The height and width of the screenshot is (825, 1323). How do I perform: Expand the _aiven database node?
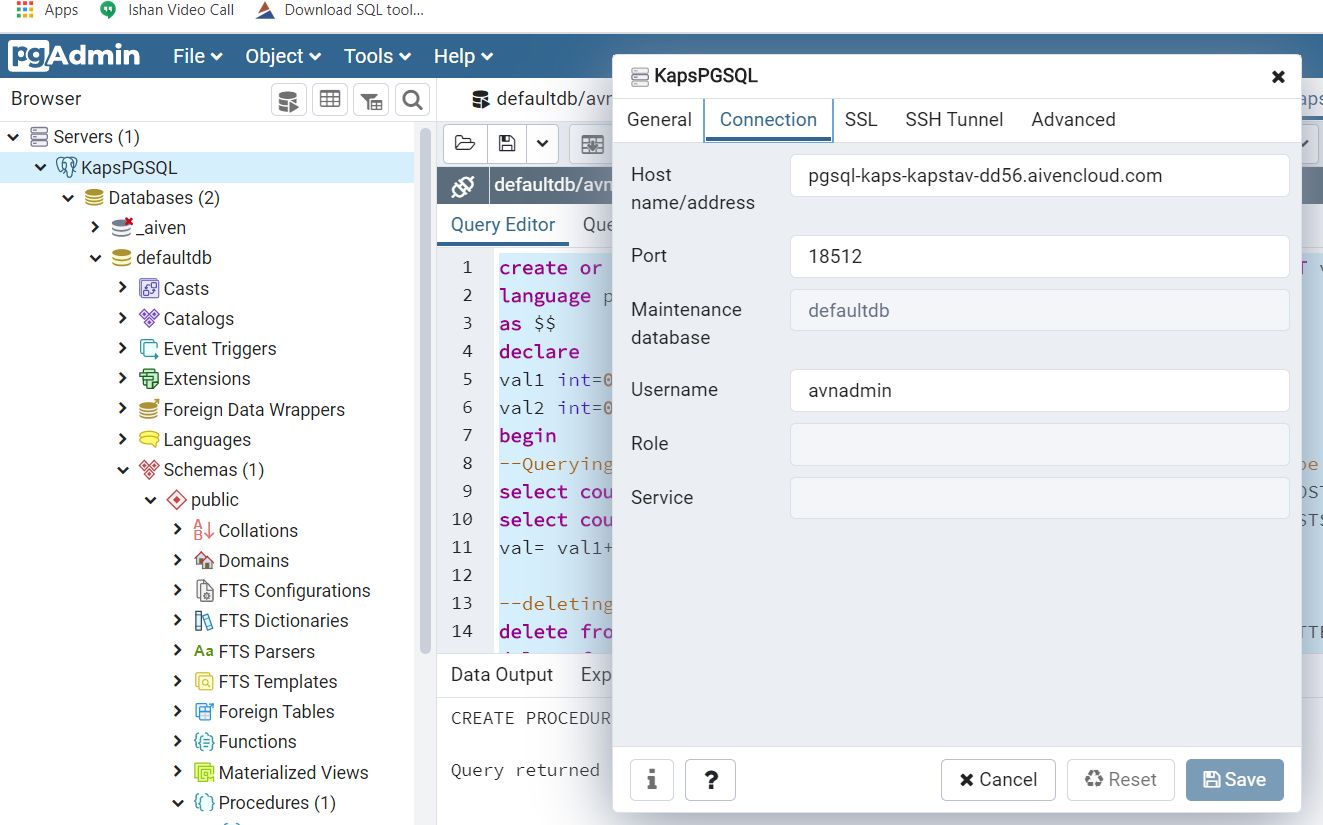click(95, 228)
